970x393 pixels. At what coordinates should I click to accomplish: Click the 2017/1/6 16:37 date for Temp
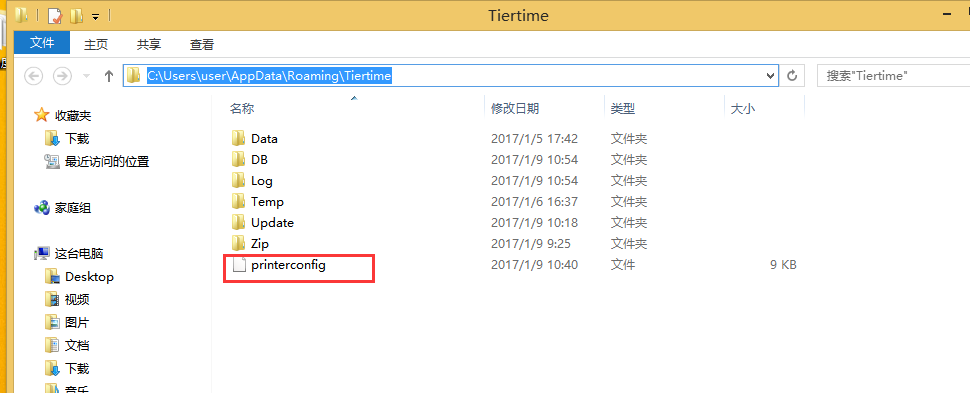click(534, 202)
